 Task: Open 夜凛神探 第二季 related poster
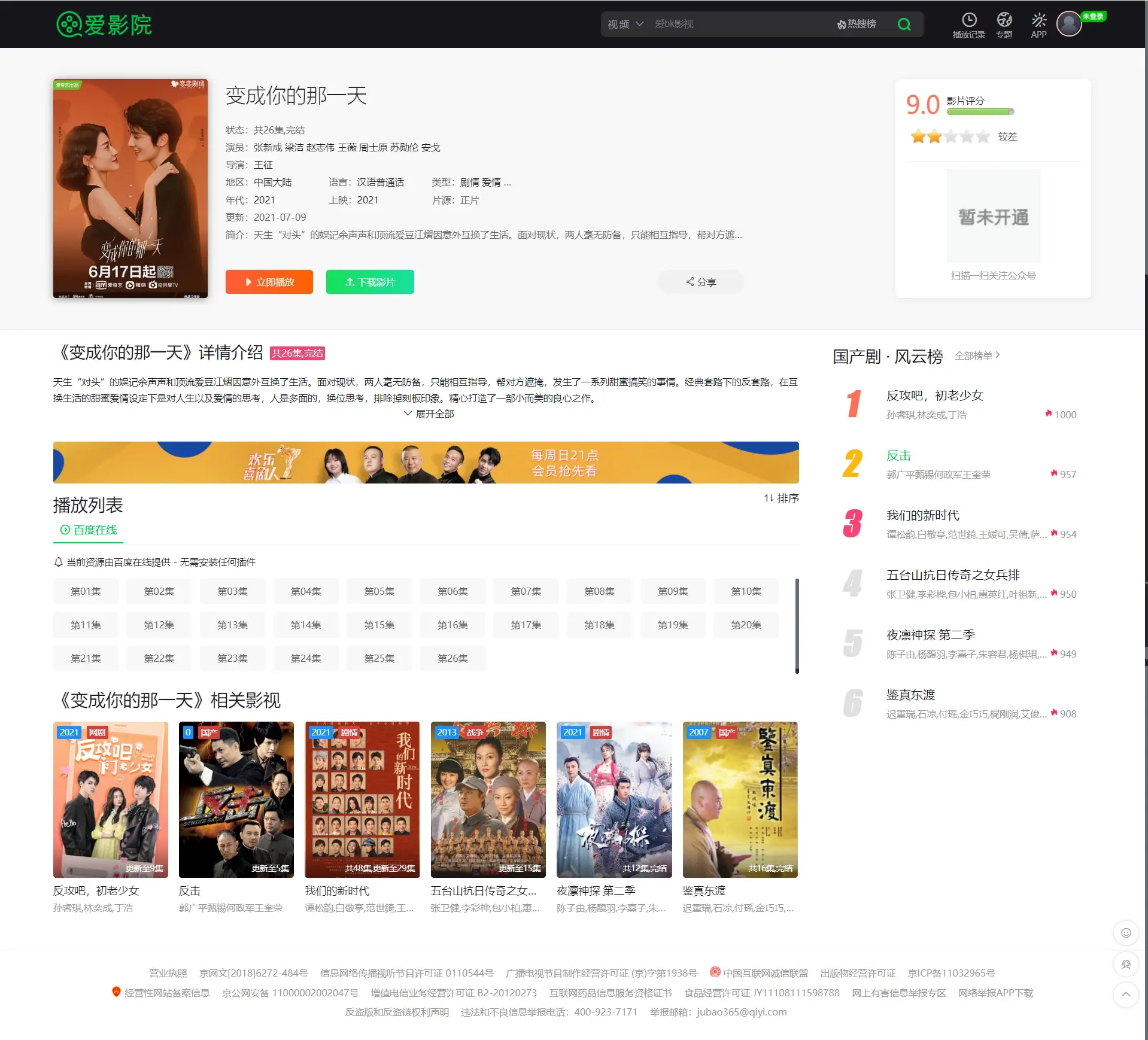click(x=614, y=799)
